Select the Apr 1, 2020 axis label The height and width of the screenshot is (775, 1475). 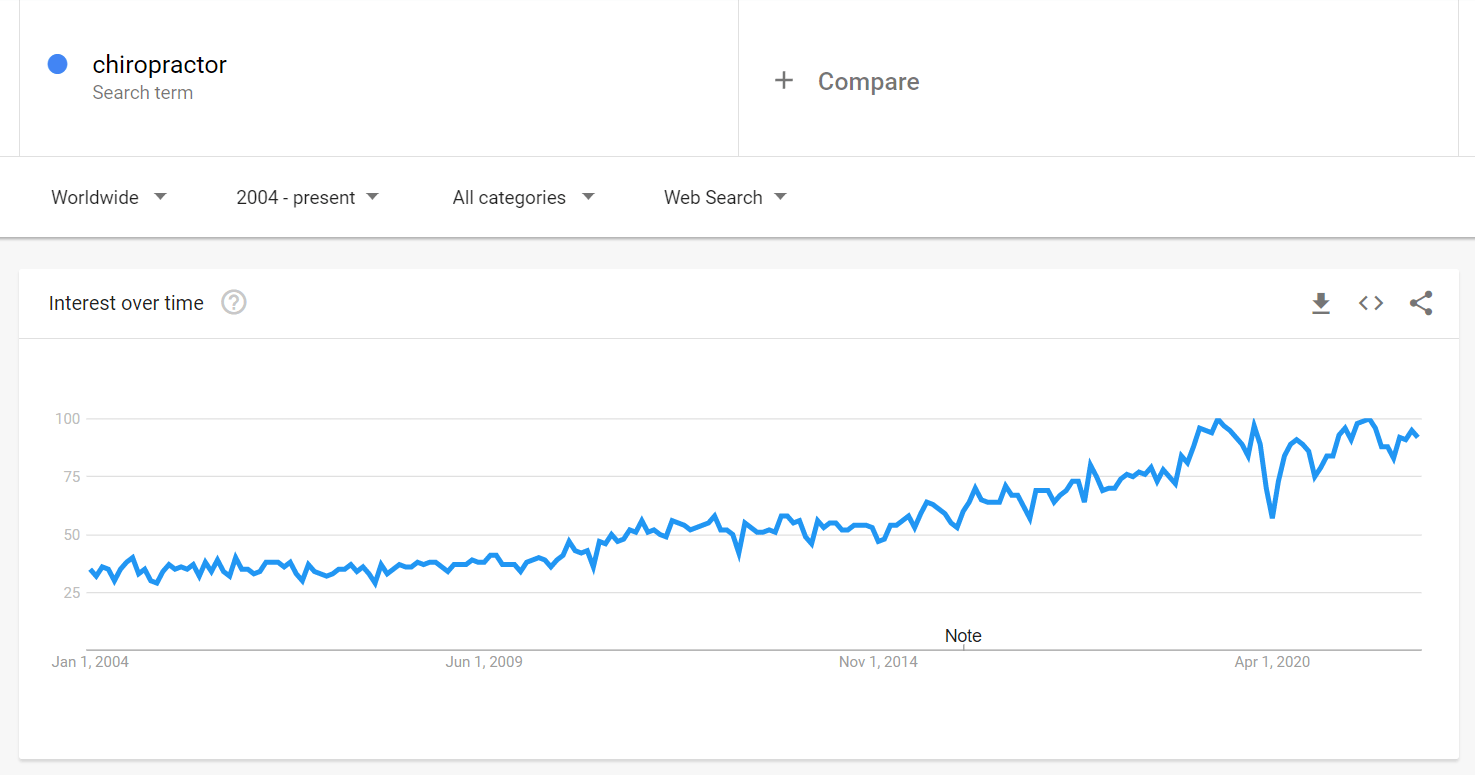point(1272,662)
